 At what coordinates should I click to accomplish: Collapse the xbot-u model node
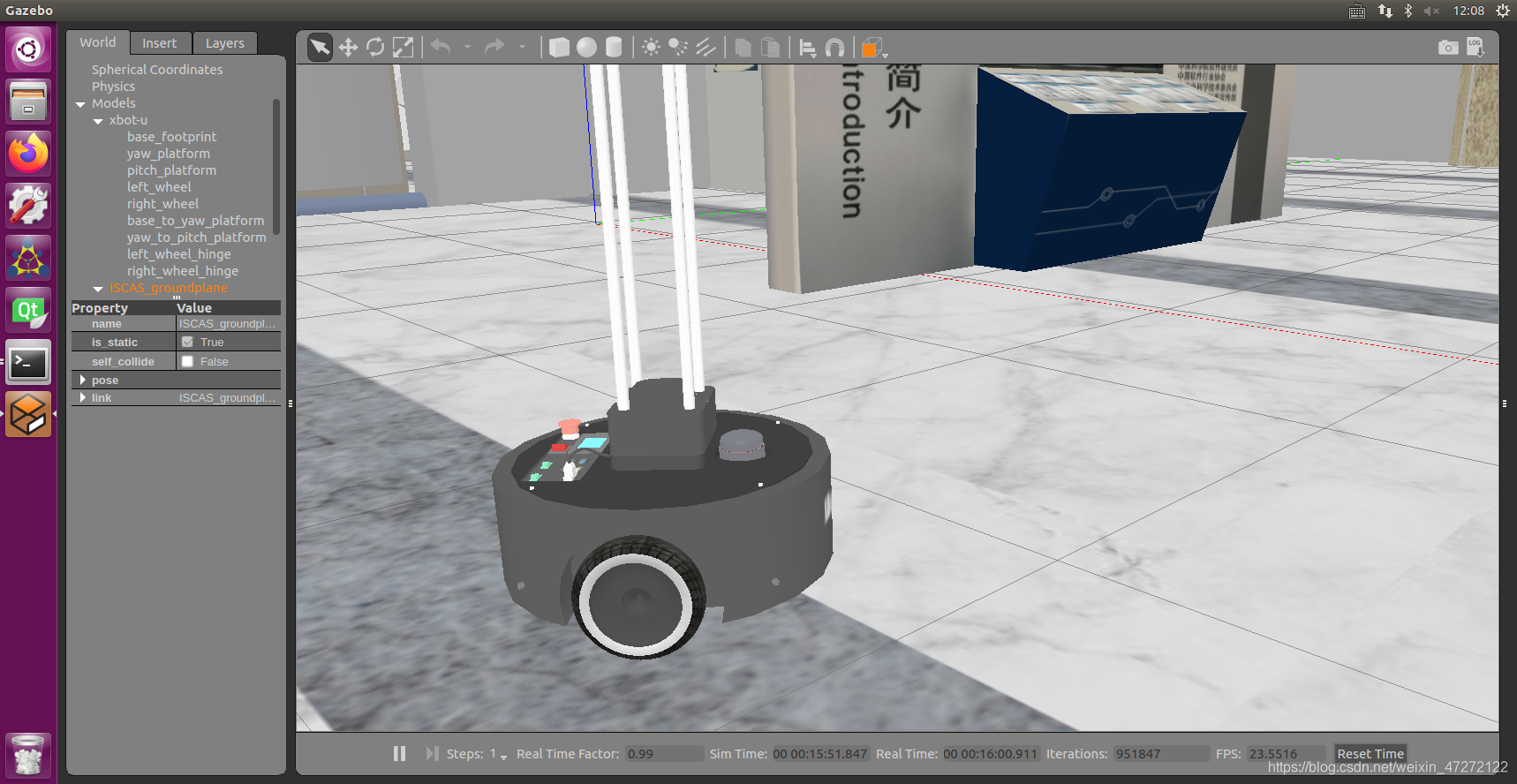pos(98,121)
